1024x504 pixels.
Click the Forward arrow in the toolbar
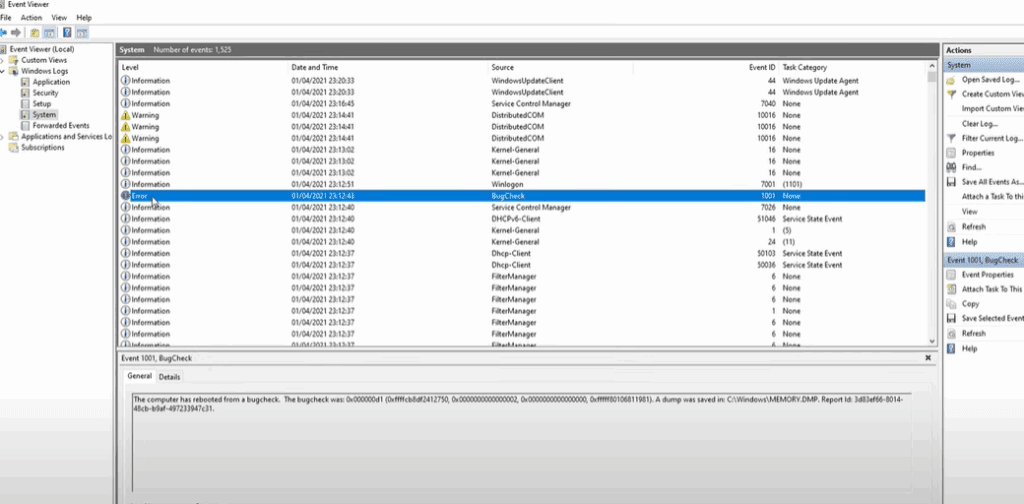coord(17,32)
